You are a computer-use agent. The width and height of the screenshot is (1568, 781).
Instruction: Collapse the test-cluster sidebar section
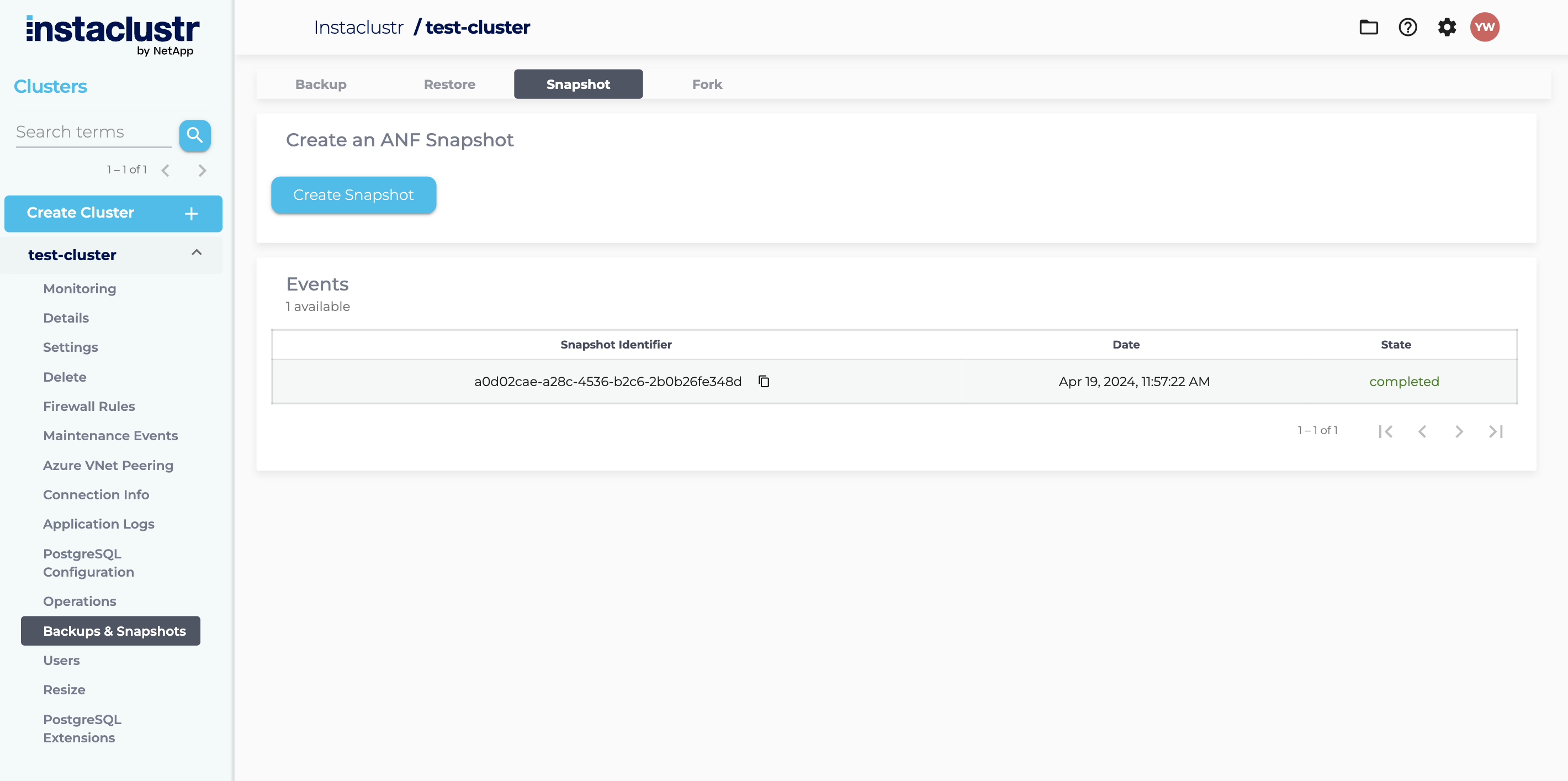coord(196,252)
